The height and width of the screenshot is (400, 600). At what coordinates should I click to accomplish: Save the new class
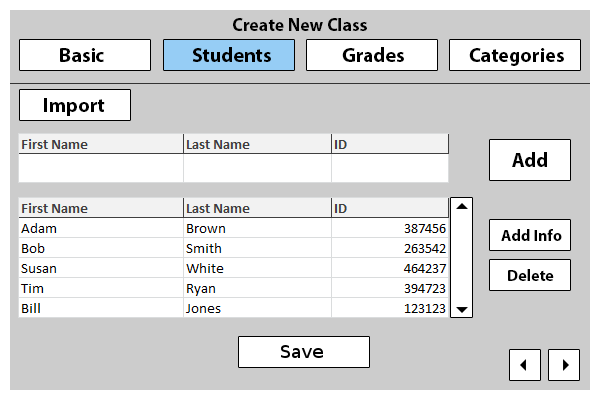(303, 352)
